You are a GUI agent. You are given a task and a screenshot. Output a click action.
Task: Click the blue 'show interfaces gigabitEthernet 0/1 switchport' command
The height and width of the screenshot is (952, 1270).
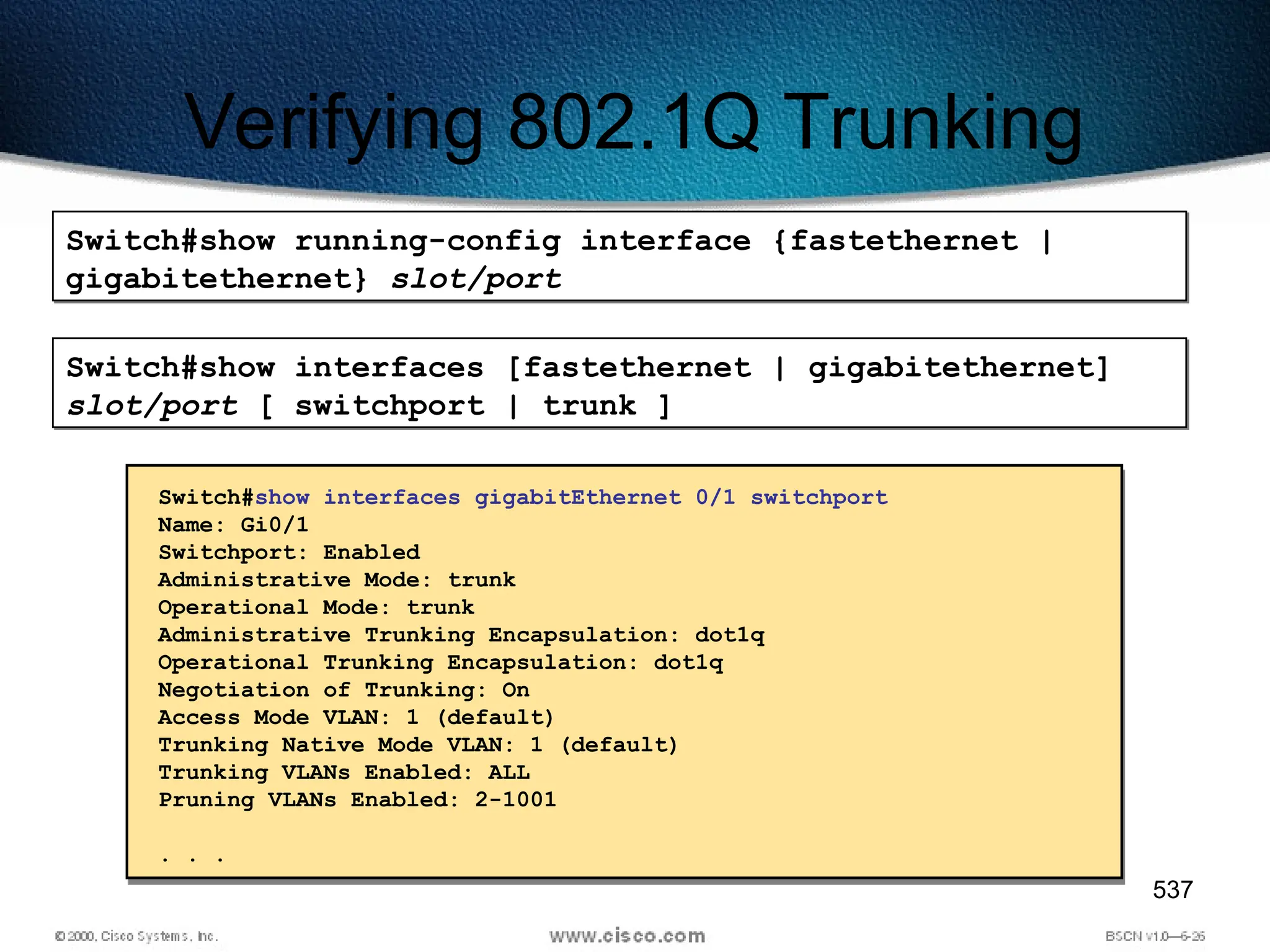[571, 497]
